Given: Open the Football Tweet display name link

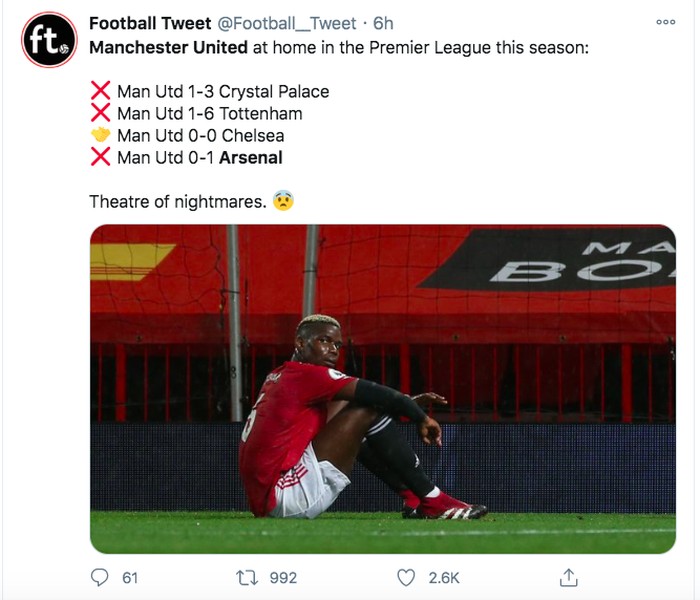Looking at the screenshot, I should [150, 24].
